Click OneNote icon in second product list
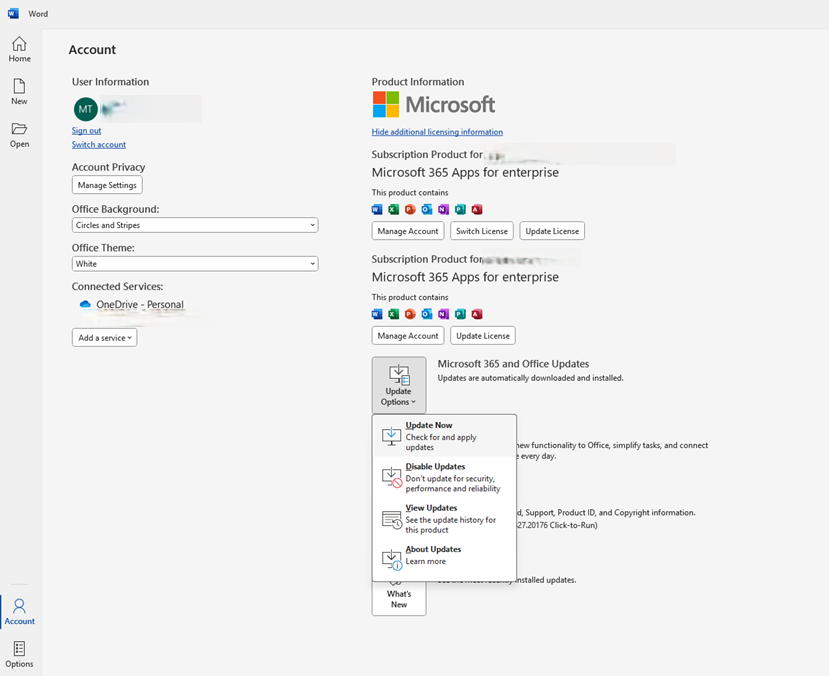The width and height of the screenshot is (829, 676). 444,314
